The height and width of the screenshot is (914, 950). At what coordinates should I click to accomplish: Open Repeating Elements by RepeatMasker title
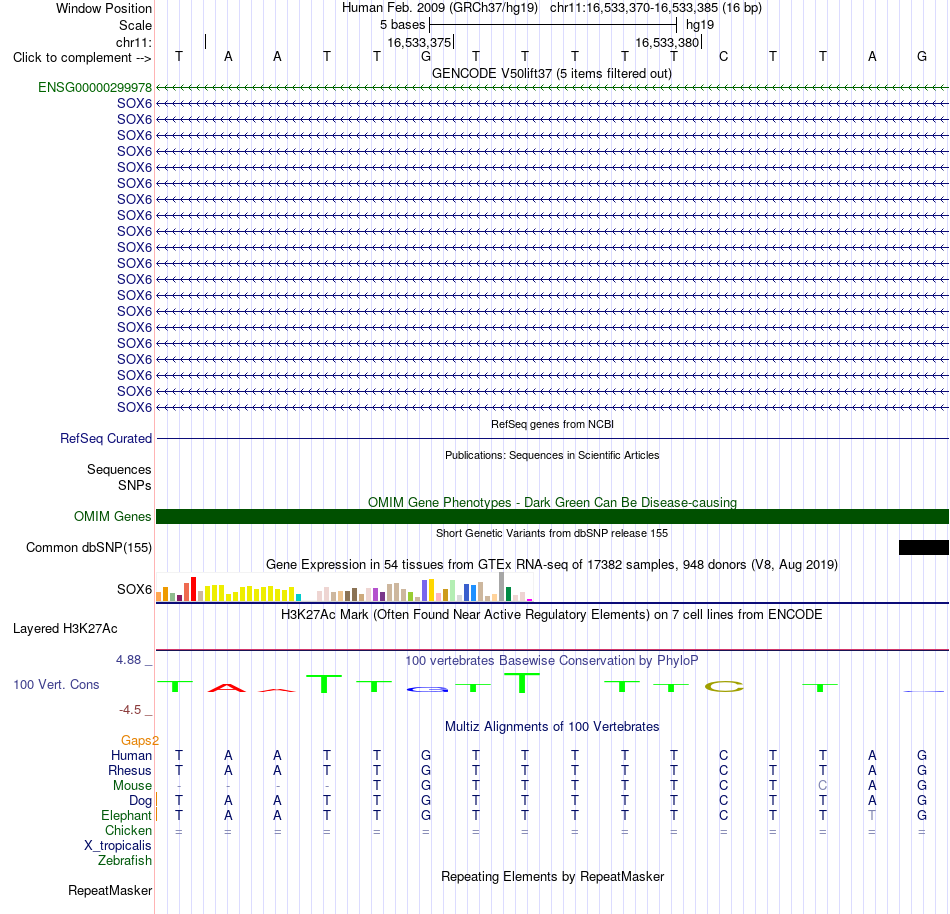point(552,877)
